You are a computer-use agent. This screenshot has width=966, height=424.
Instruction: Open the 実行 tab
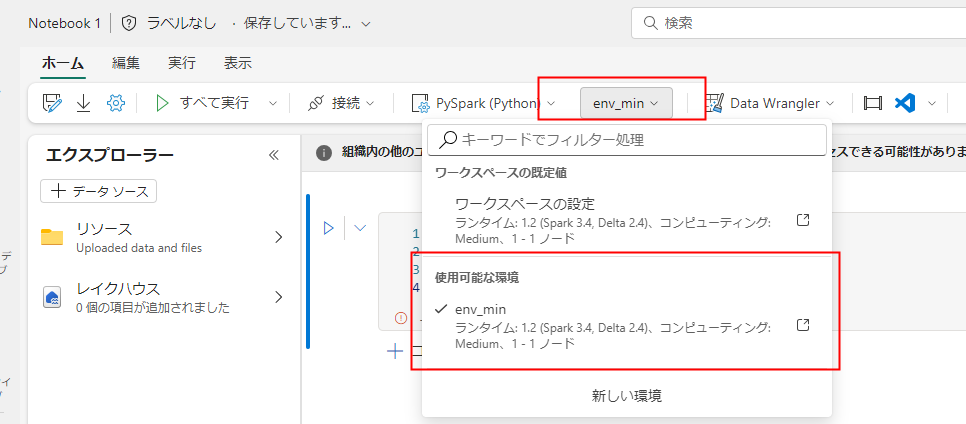pos(182,63)
